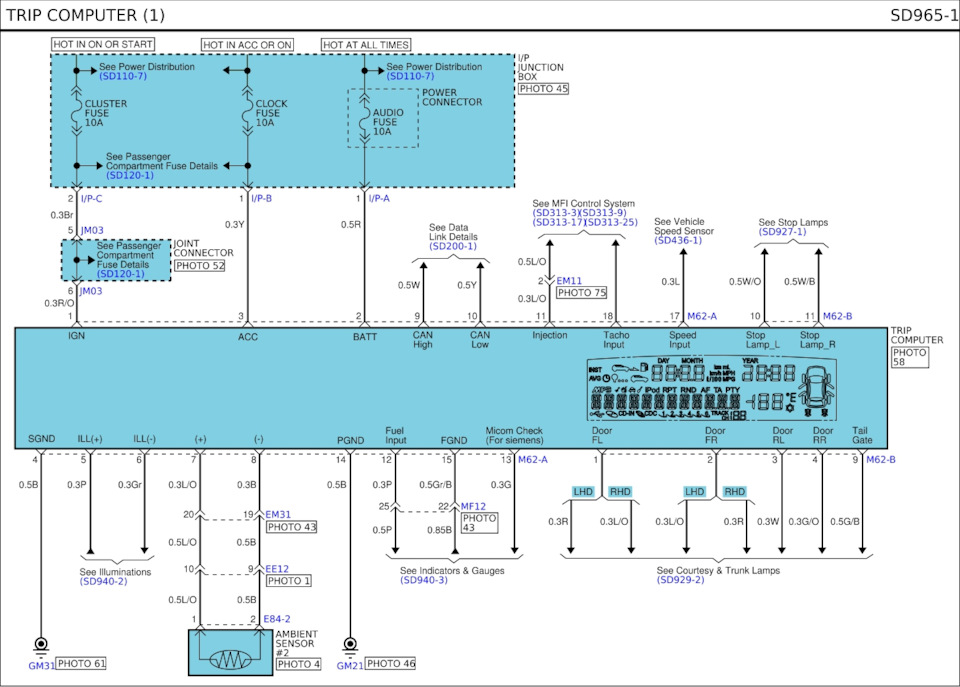Click the PHOTO 61 label next to GM31

click(81, 664)
